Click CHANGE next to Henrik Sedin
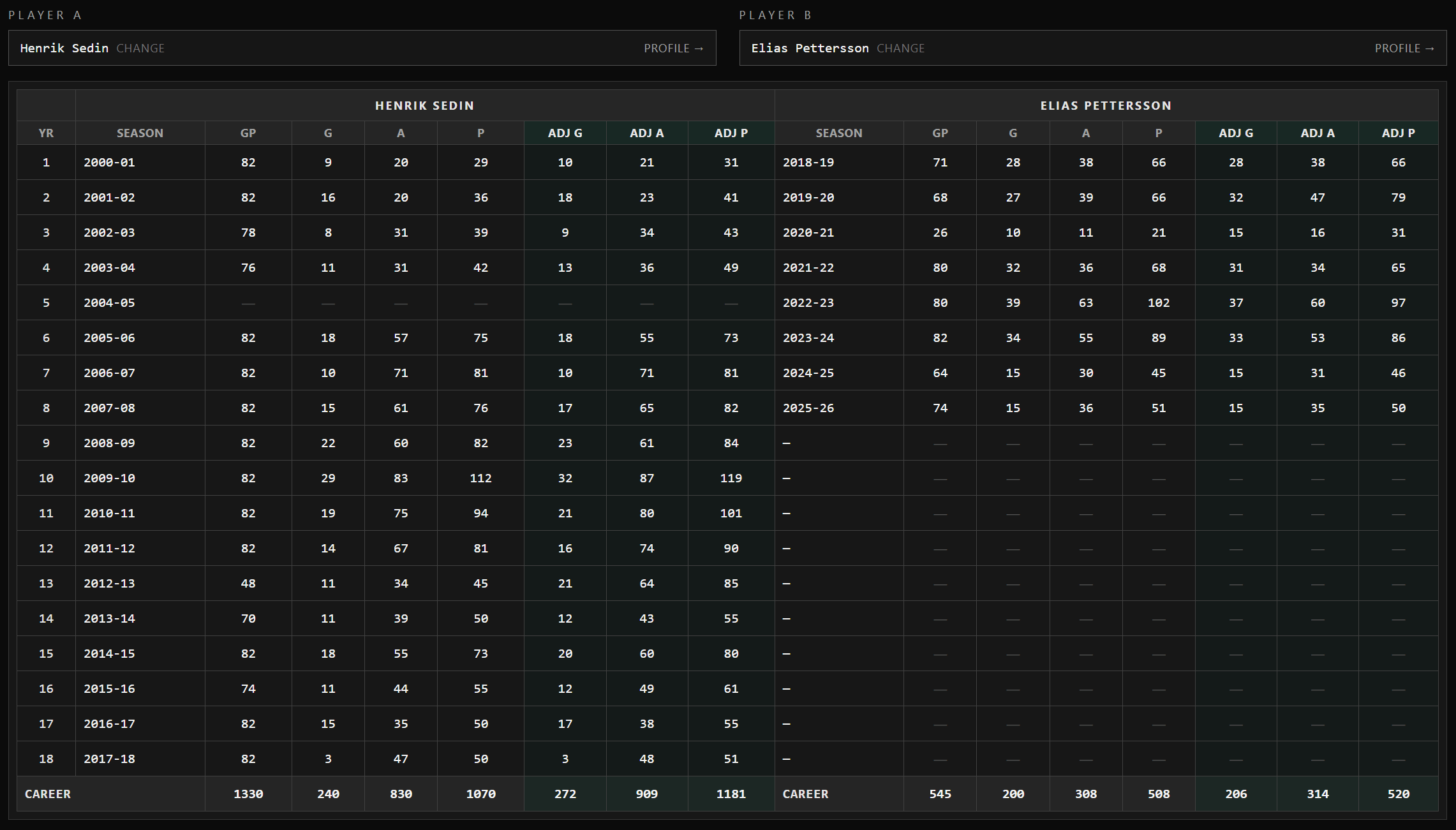This screenshot has height=830, width=1456. (140, 48)
